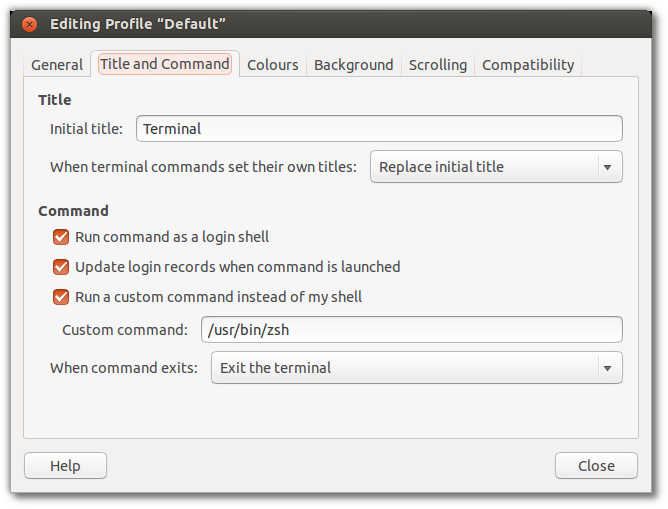Click the Run command as a login shell label
The width and height of the screenshot is (668, 509).
pos(172,237)
